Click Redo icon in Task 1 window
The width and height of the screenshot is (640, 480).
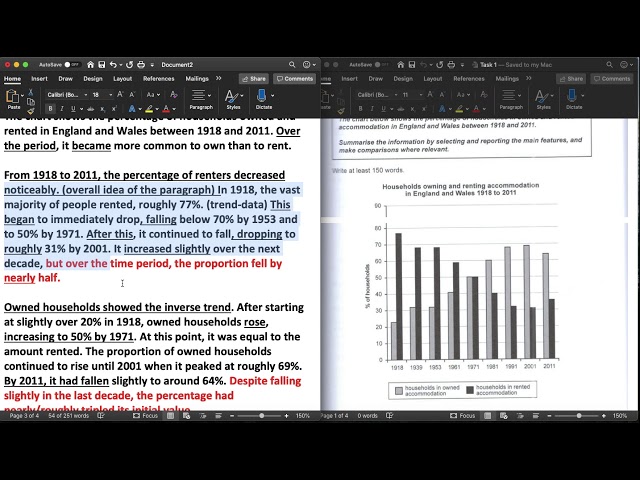point(440,64)
